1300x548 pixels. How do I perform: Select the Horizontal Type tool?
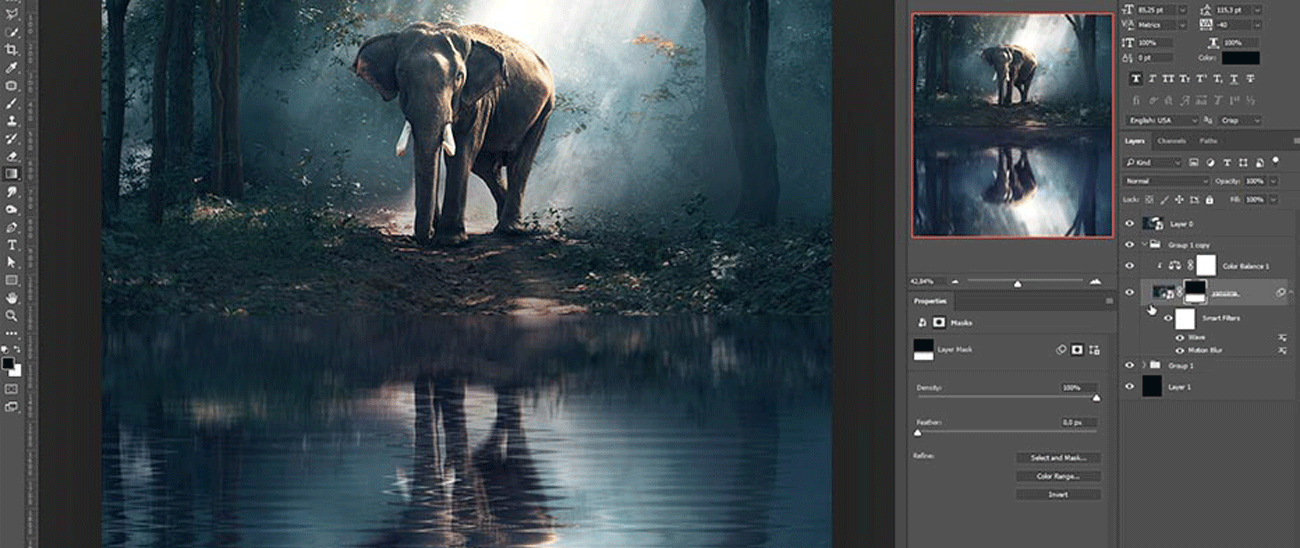tap(11, 244)
